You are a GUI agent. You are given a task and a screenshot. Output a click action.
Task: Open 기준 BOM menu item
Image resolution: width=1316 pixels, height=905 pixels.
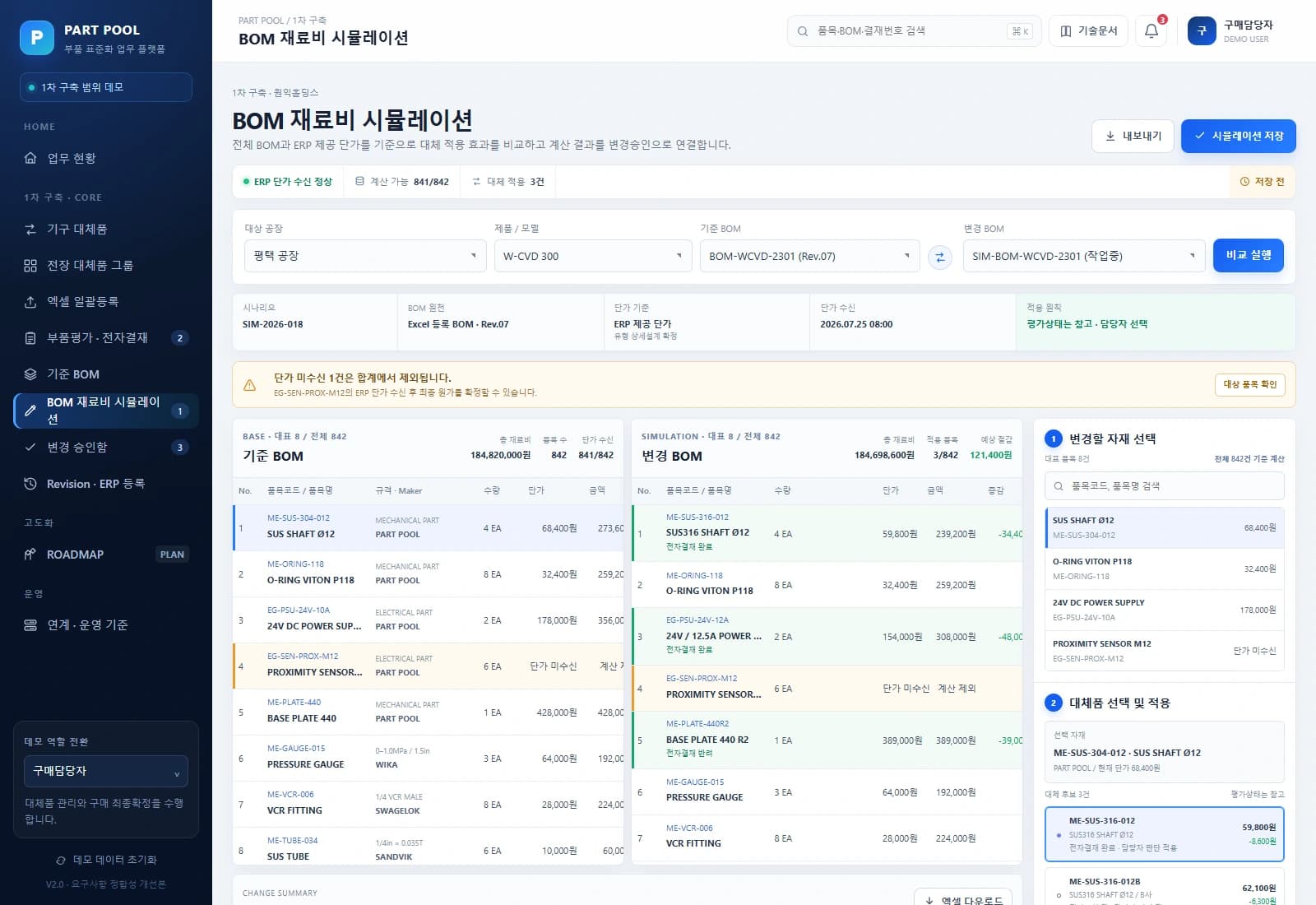(106, 374)
